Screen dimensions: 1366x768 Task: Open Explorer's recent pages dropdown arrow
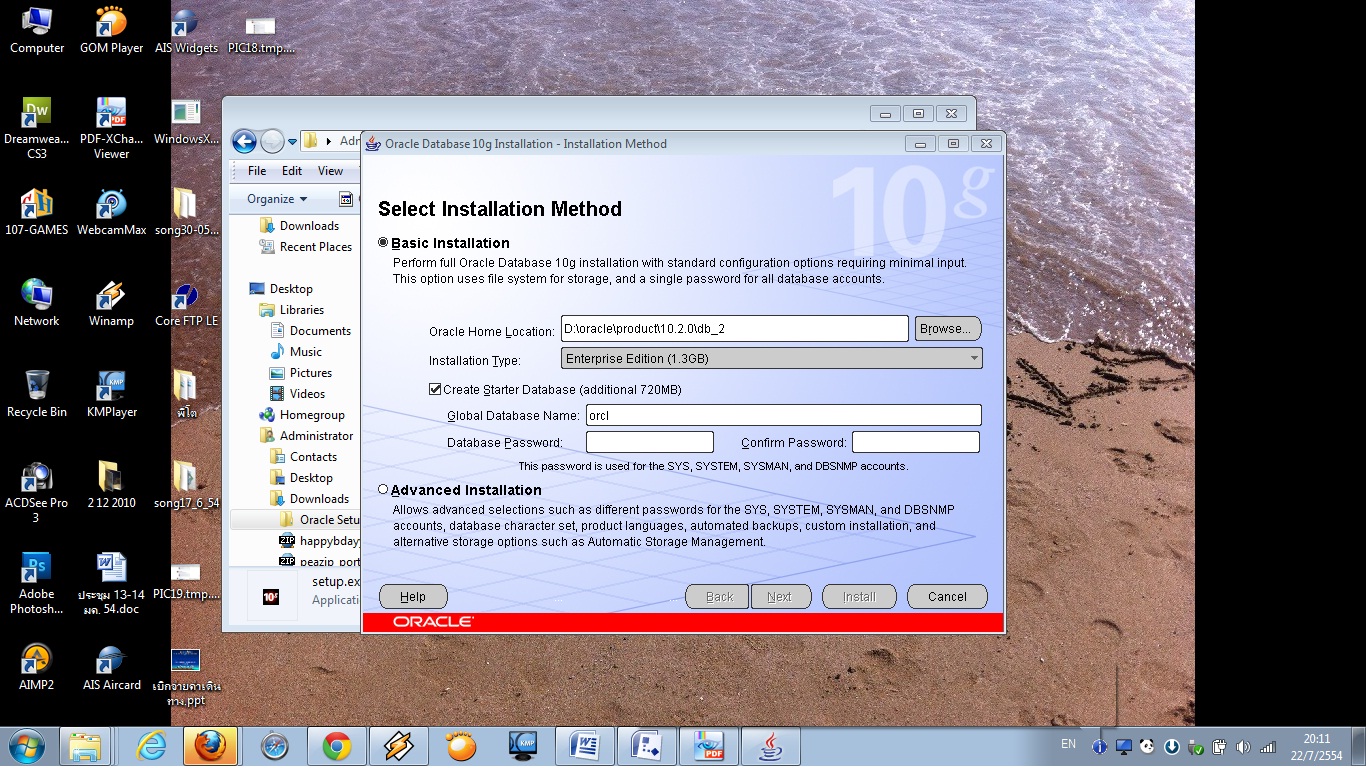[x=293, y=142]
